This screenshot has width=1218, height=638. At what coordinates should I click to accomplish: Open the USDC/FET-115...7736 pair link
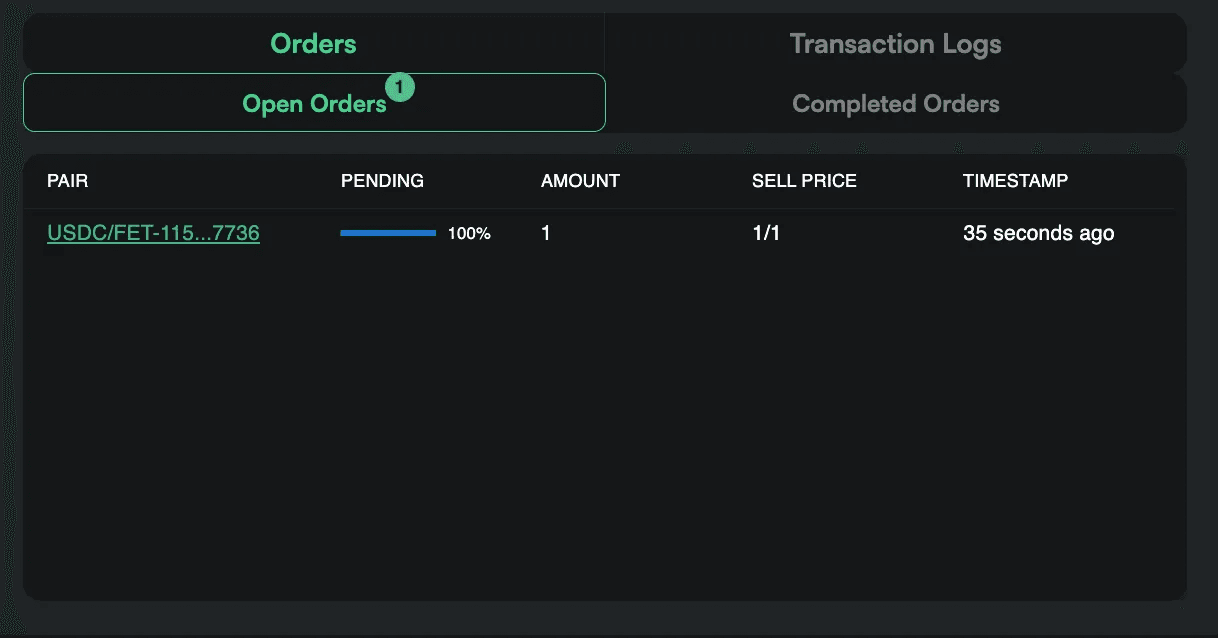tap(153, 233)
